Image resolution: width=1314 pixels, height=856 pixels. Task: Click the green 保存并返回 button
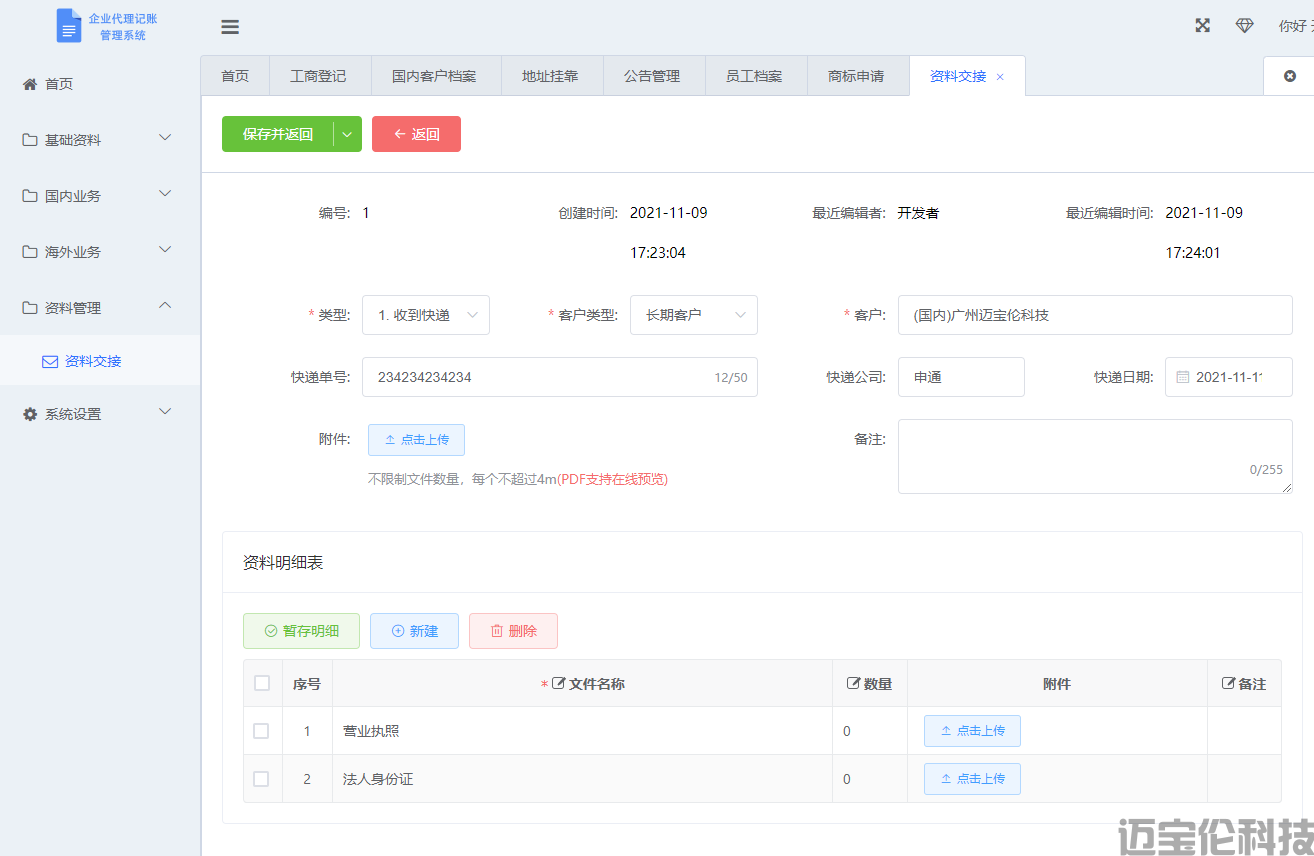[278, 134]
